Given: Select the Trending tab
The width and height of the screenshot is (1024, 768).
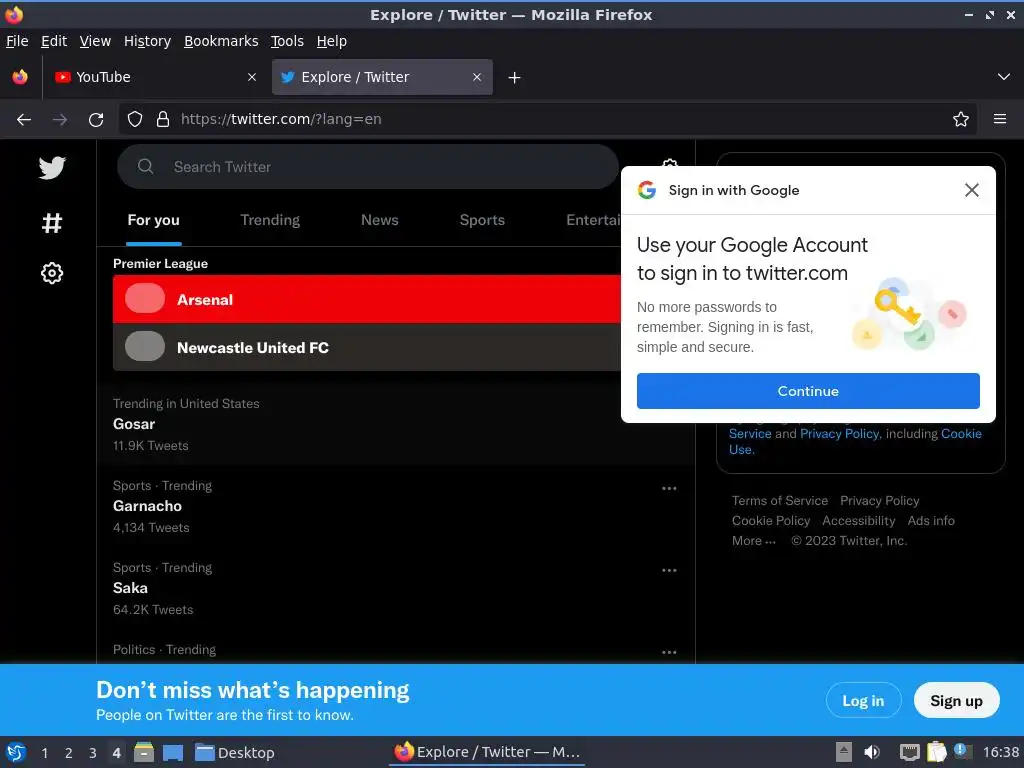Looking at the screenshot, I should click(x=270, y=220).
